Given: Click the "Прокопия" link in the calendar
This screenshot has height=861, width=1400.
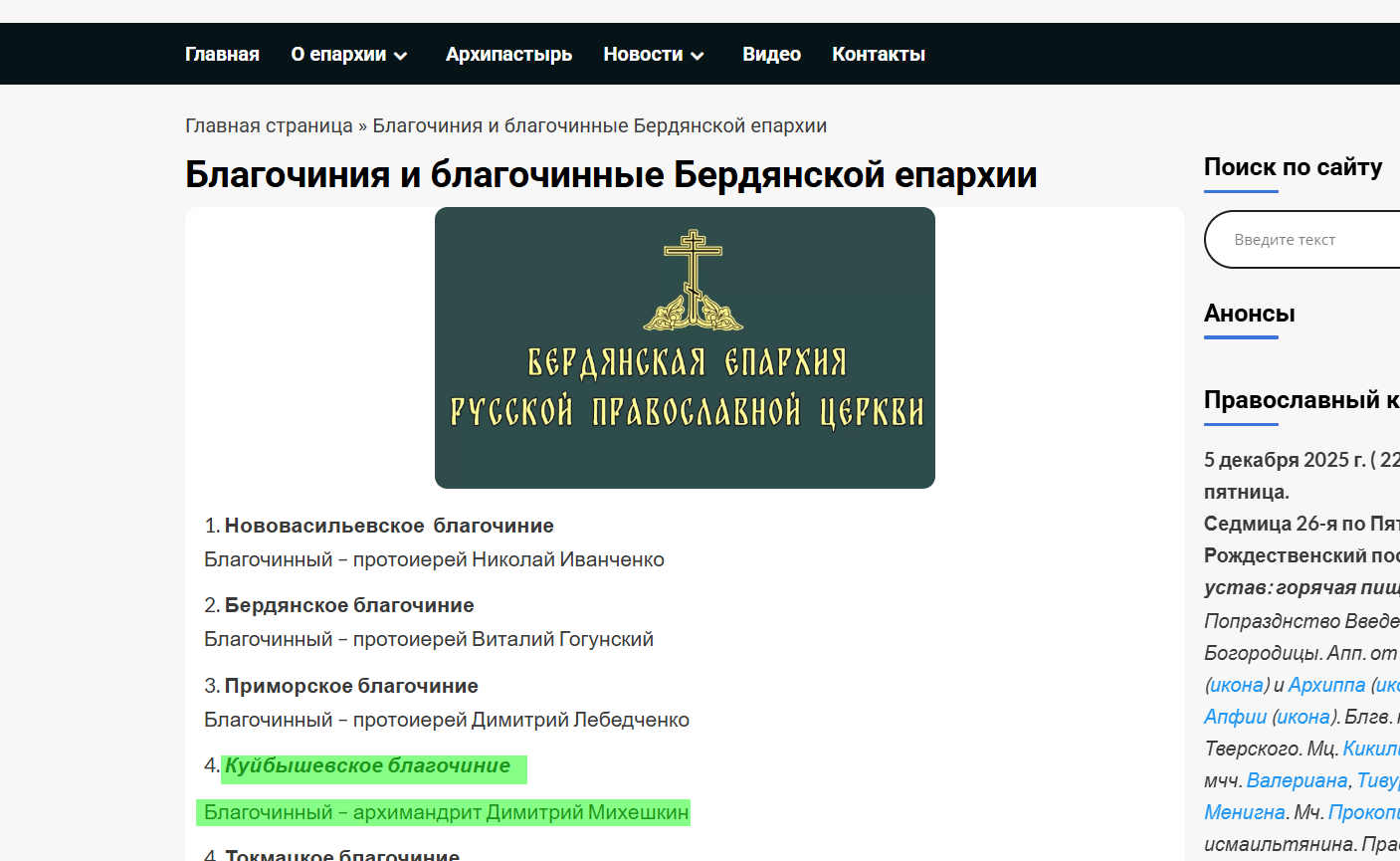Looking at the screenshot, I should tap(1363, 812).
